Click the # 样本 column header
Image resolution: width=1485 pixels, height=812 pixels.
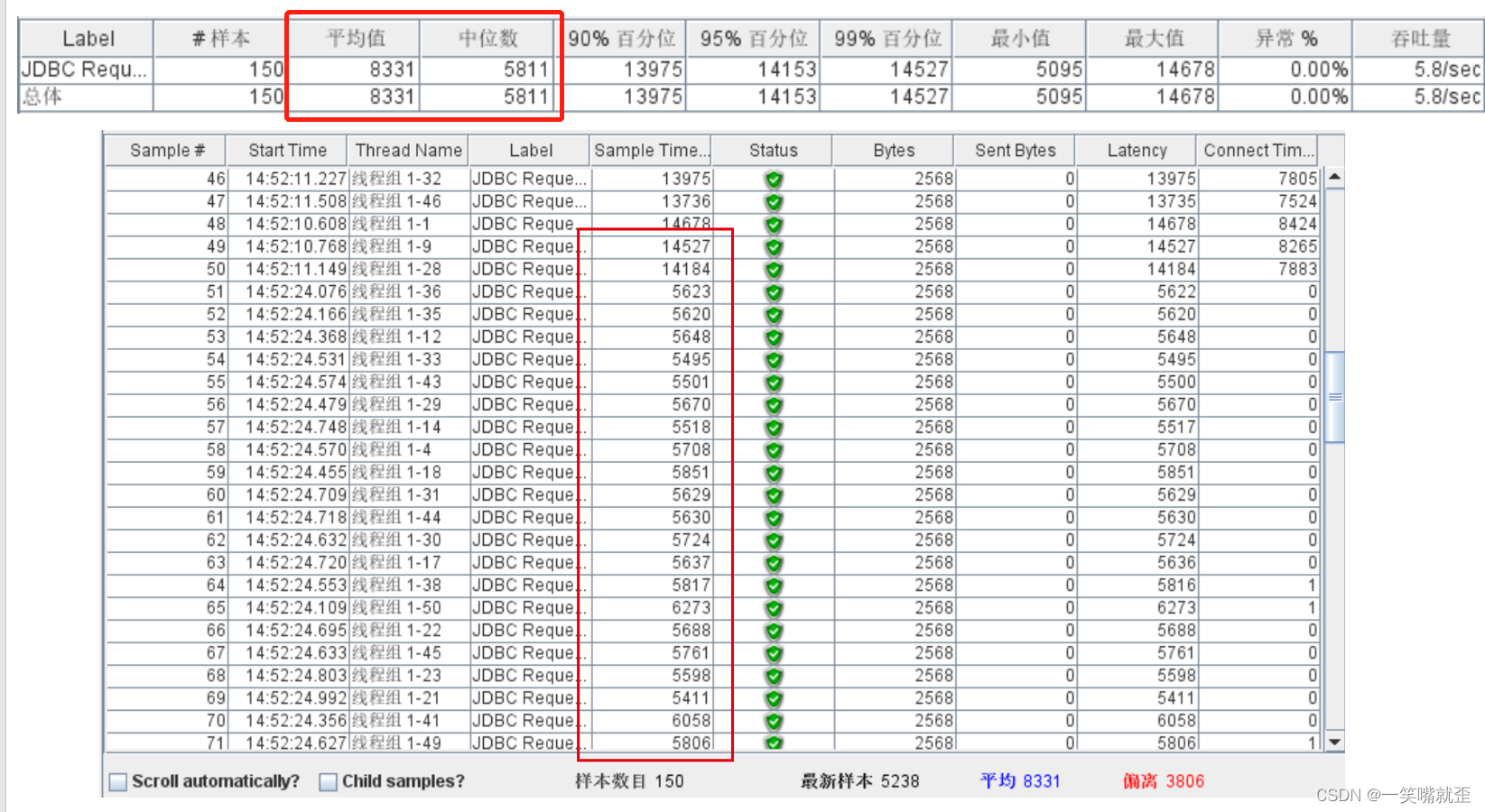221,39
